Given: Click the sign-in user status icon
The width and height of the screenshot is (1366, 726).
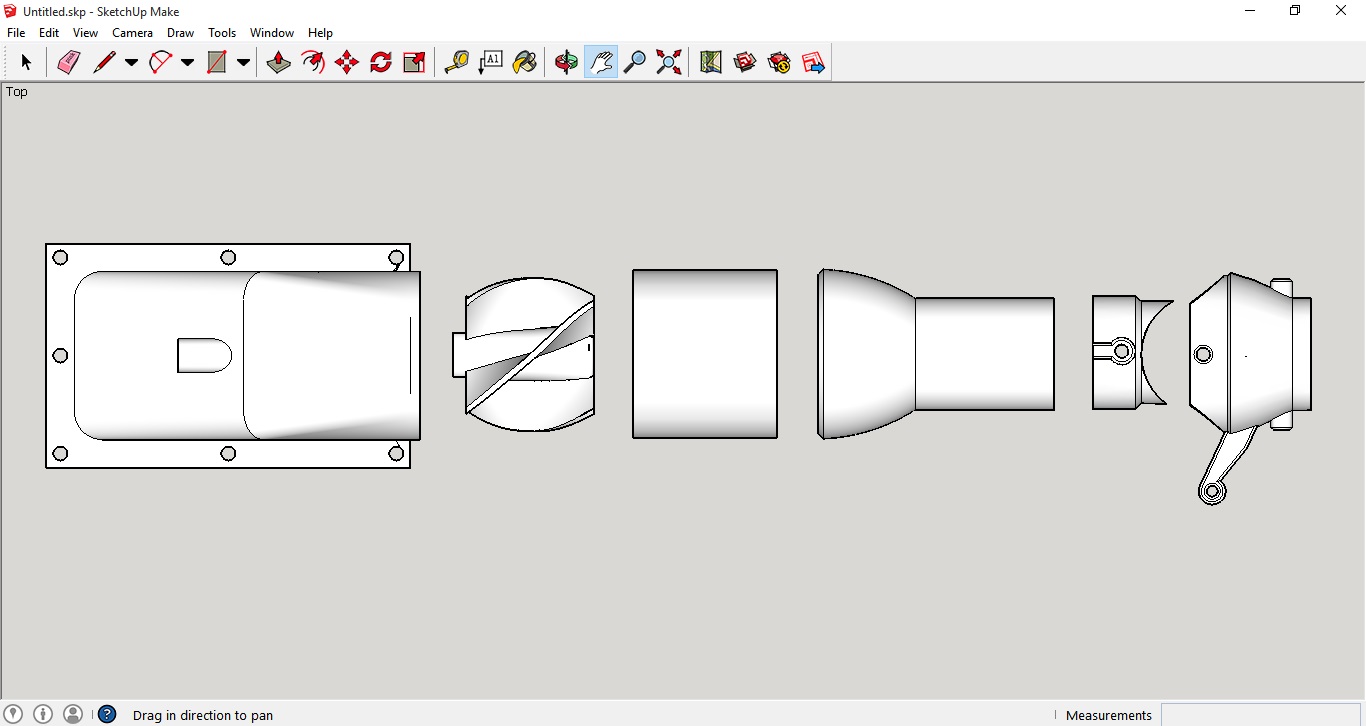Looking at the screenshot, I should tap(73, 714).
